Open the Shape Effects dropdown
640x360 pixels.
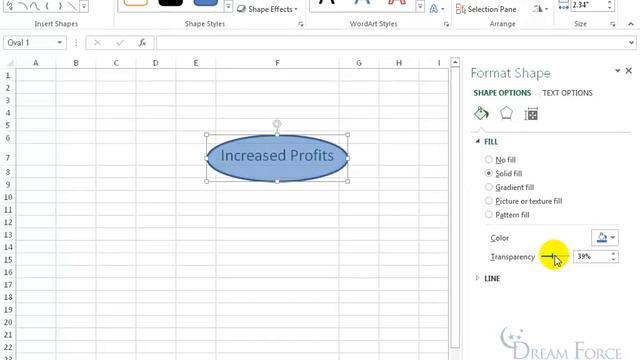pos(268,9)
